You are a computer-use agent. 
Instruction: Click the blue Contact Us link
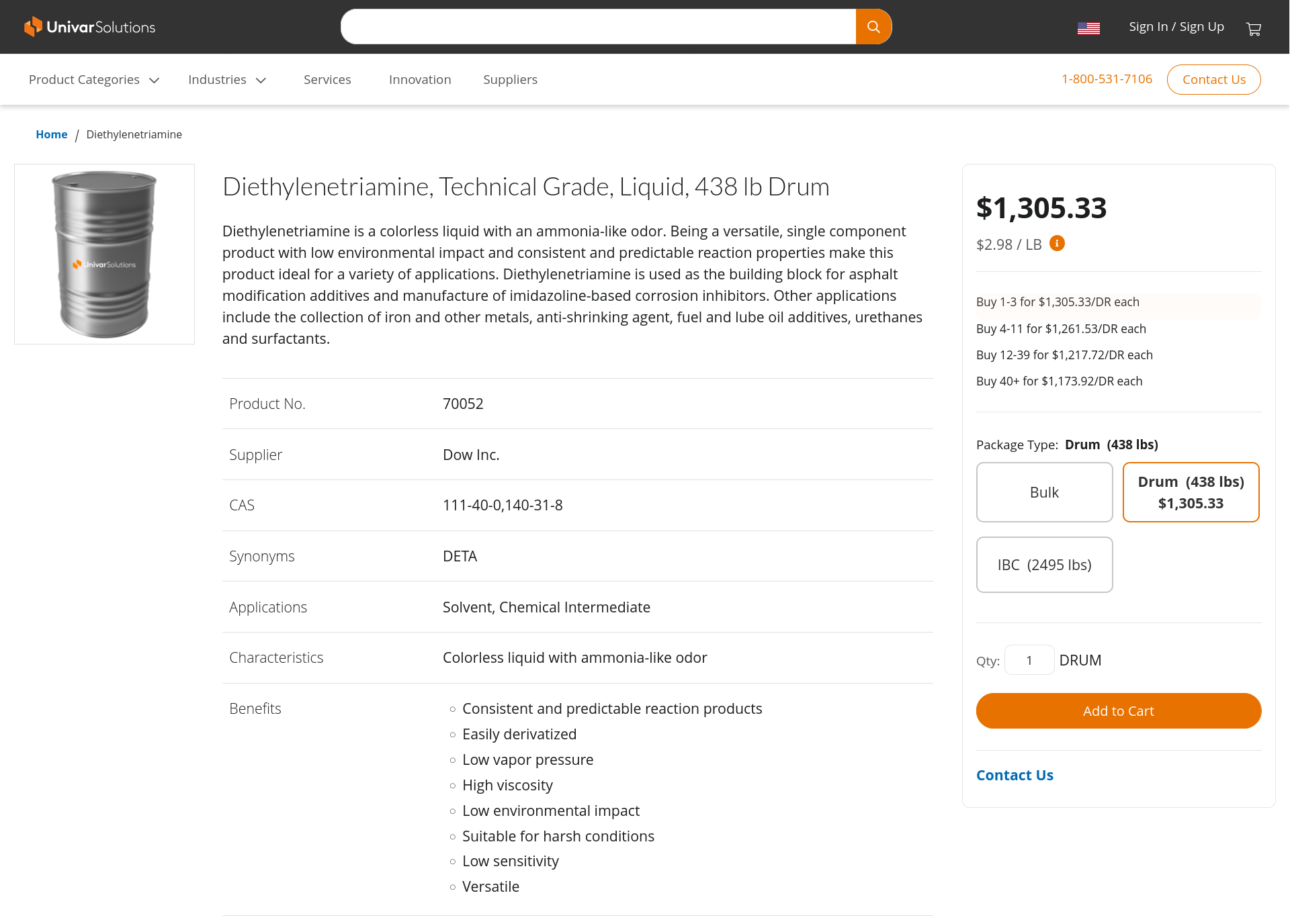click(1015, 776)
